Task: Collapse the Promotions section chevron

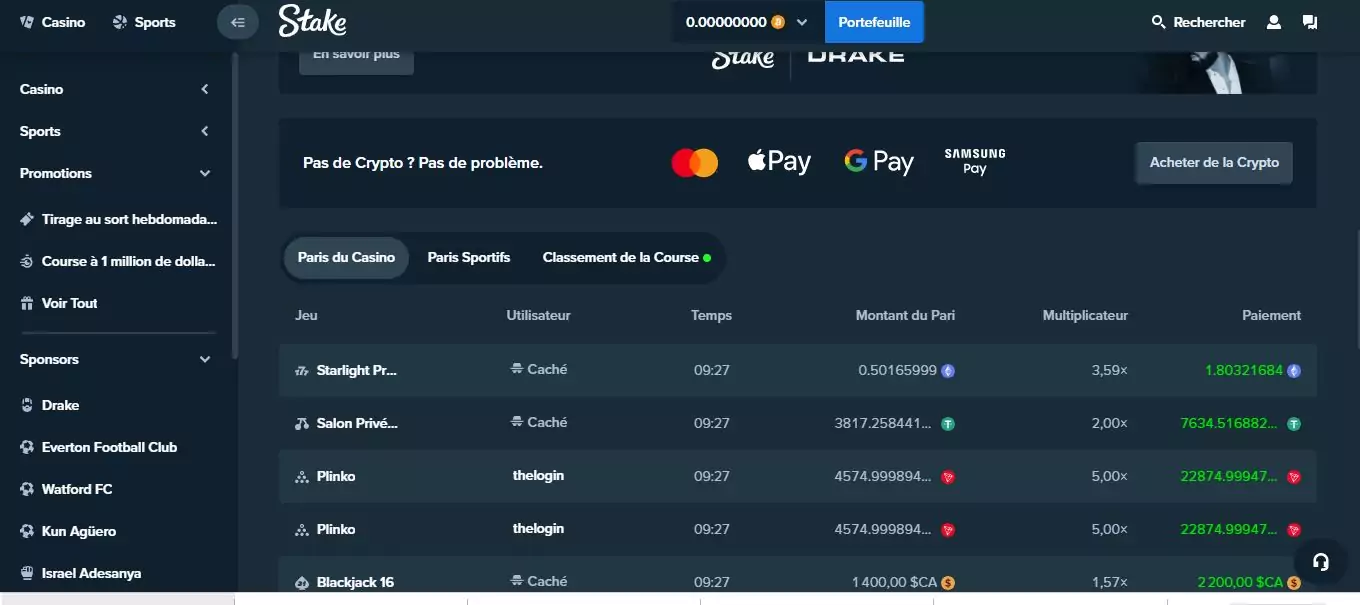Action: coord(204,173)
